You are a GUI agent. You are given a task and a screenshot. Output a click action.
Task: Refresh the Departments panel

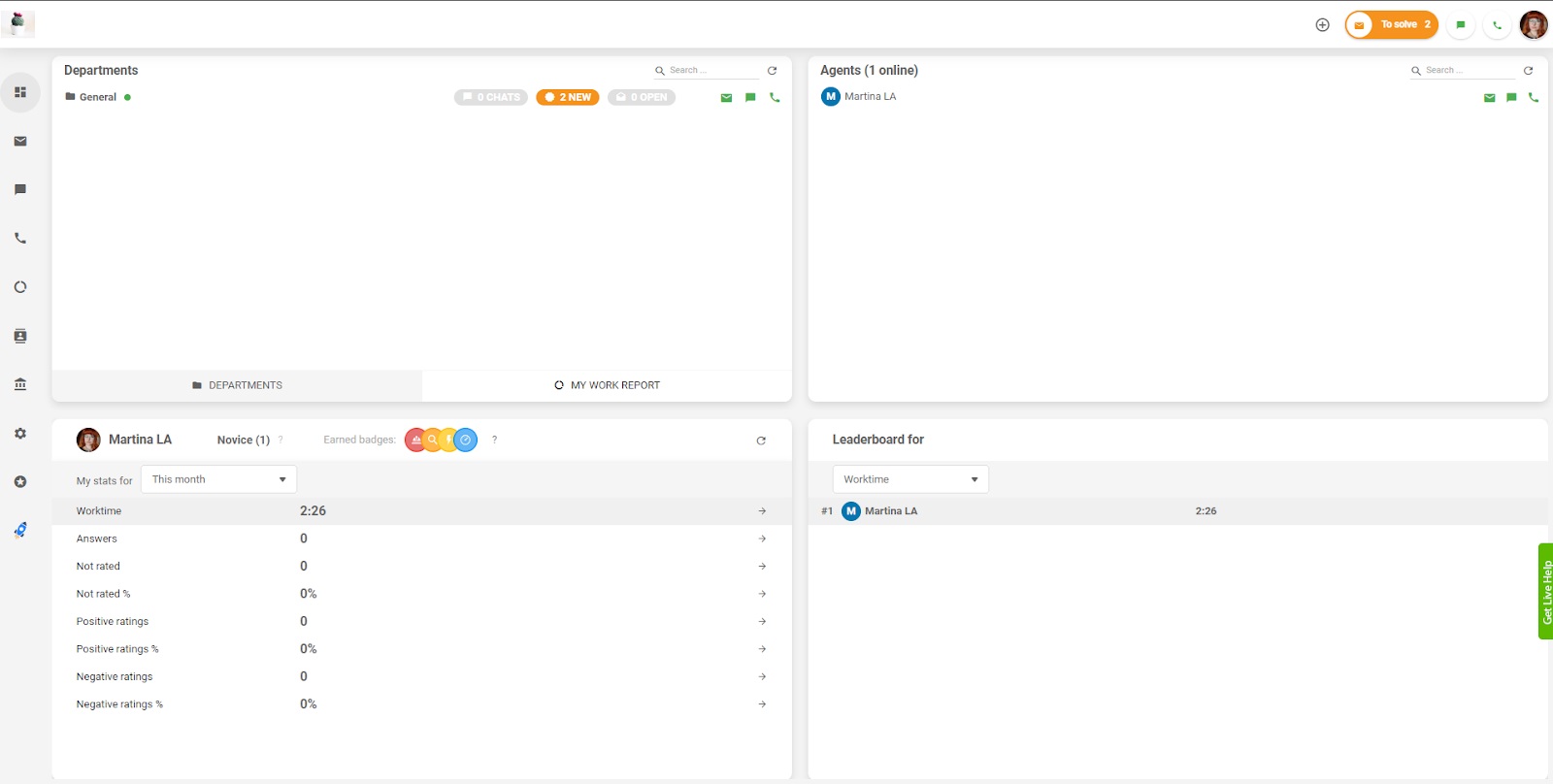[x=772, y=71]
